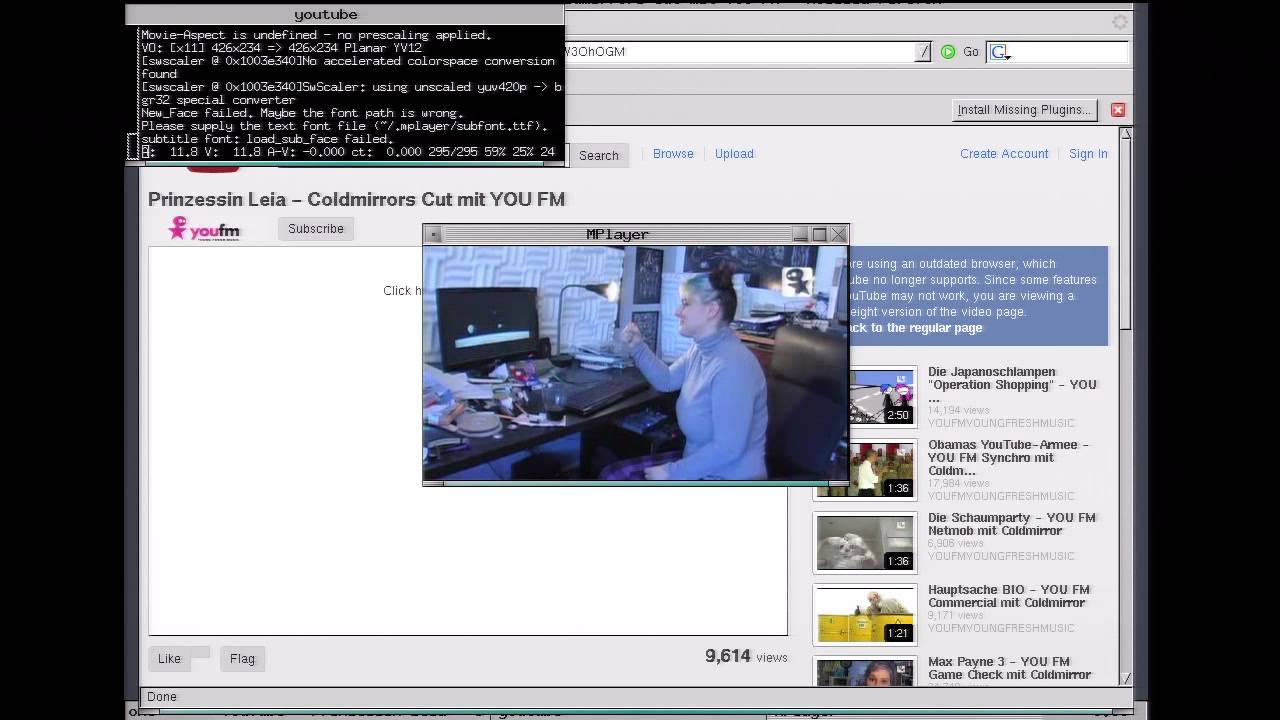The width and height of the screenshot is (1280, 720).
Task: Open Hauptsache BIO video thumbnail
Action: (x=865, y=614)
